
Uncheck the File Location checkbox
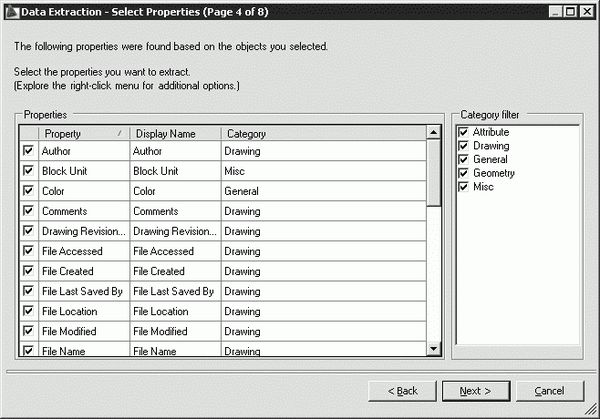(28, 310)
